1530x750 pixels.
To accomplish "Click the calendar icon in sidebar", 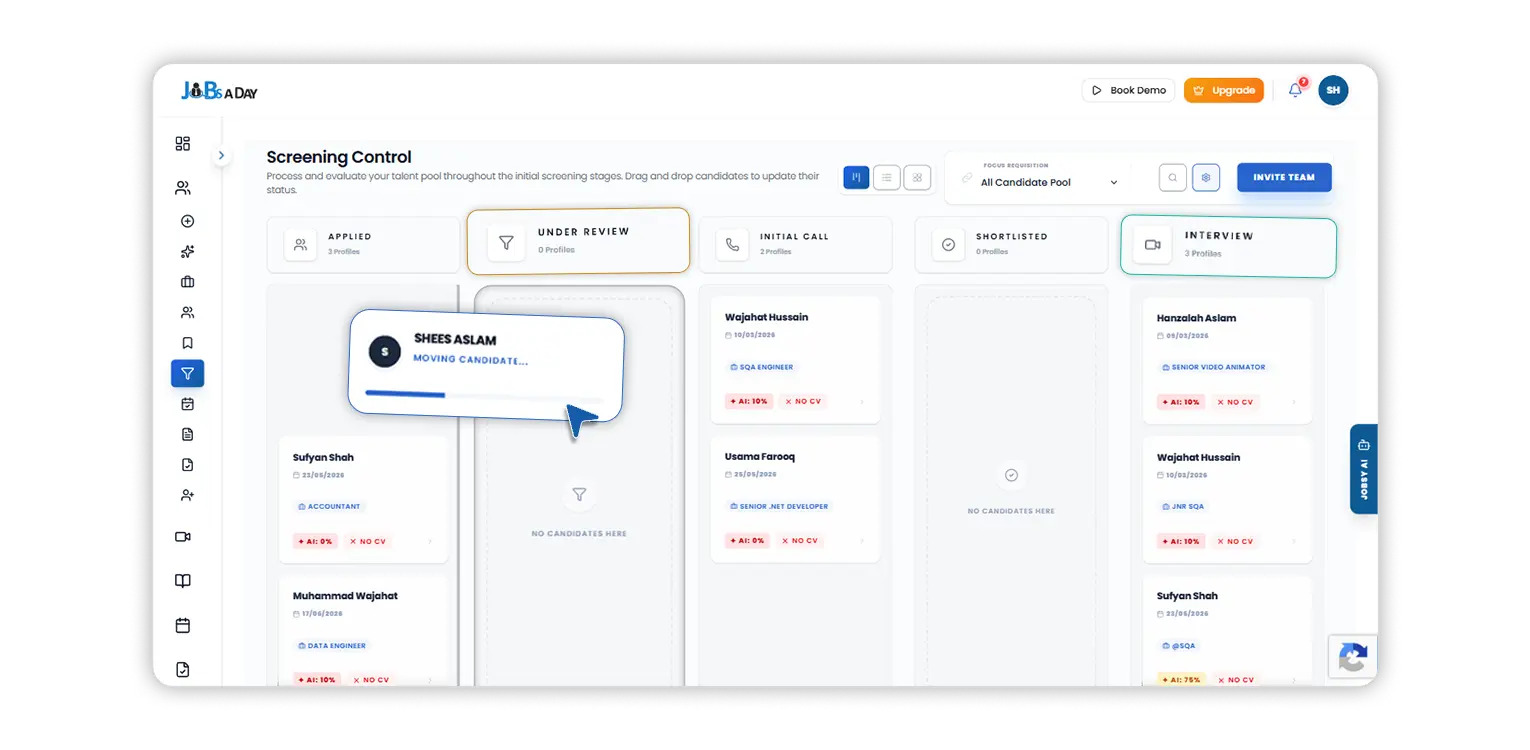I will coord(182,626).
